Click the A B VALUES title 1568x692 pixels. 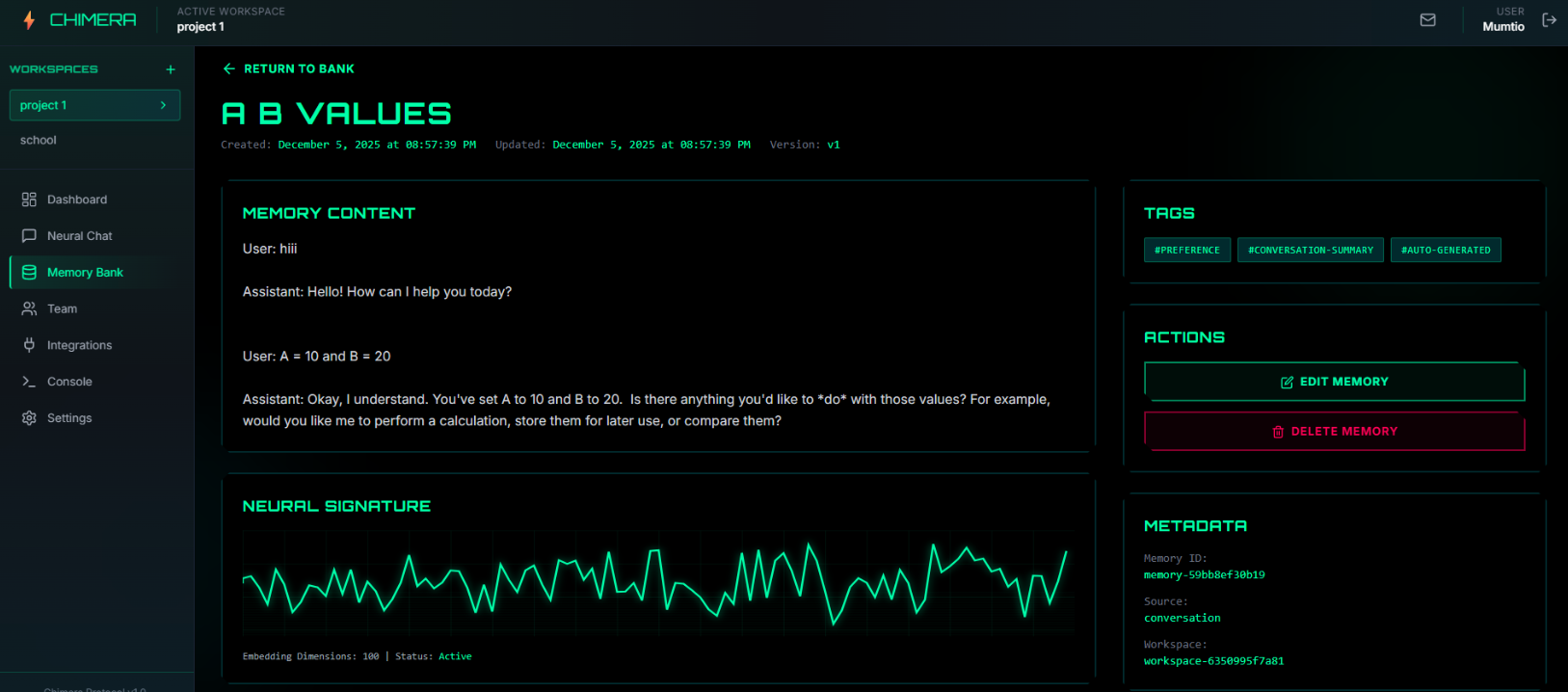click(336, 114)
